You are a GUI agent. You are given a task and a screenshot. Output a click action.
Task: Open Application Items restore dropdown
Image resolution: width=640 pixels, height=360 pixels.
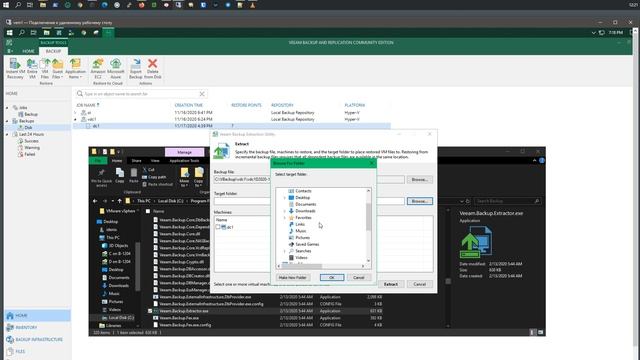[x=76, y=68]
